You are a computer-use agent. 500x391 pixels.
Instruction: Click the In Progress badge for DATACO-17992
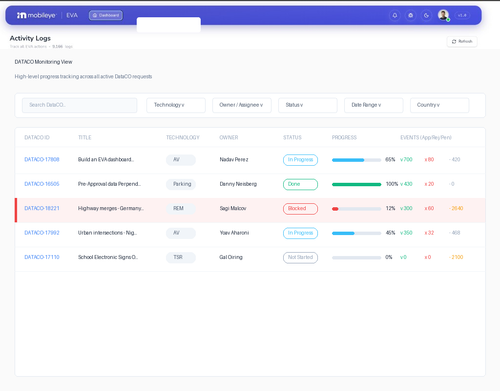tap(300, 233)
